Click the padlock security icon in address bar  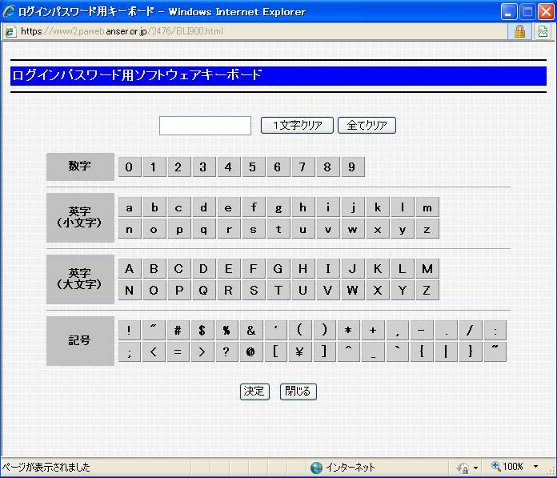(519, 32)
